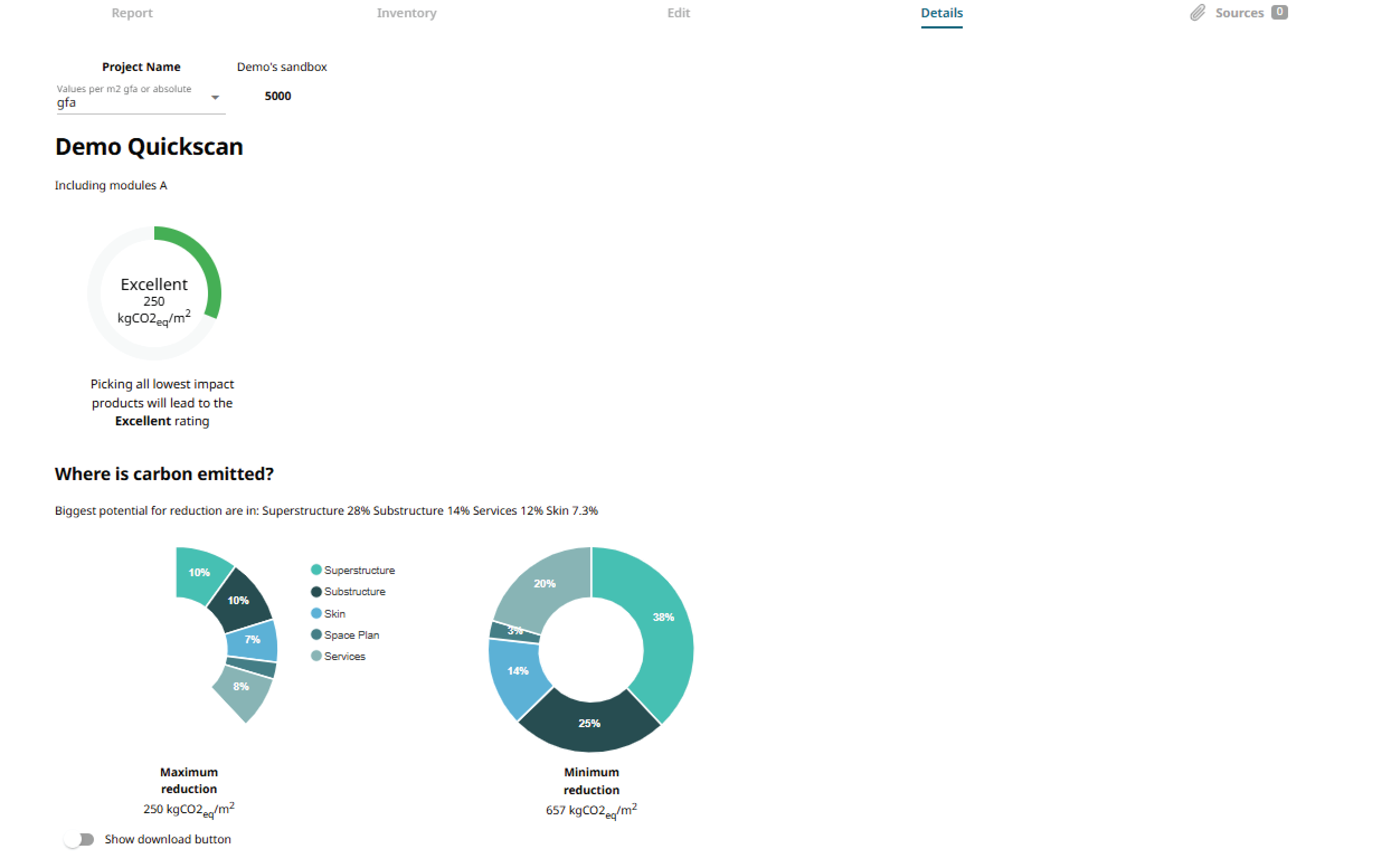Click the Show download button label

[168, 839]
